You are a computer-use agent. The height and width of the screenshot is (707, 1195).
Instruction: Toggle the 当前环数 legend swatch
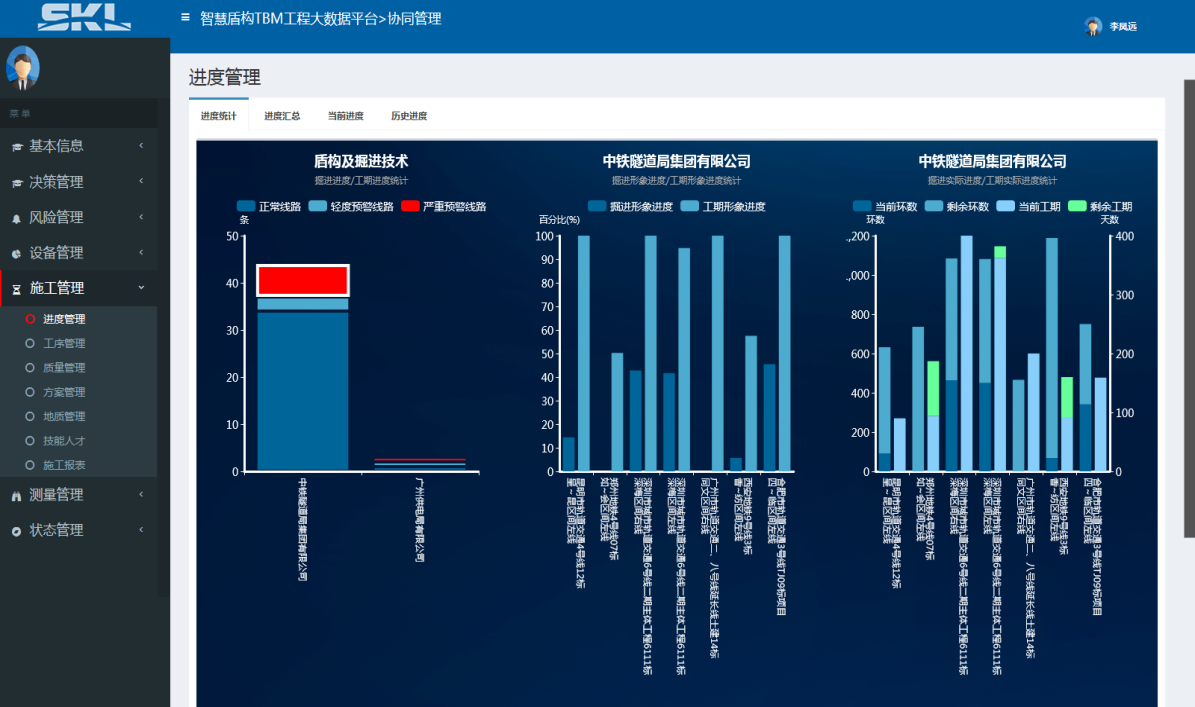862,206
